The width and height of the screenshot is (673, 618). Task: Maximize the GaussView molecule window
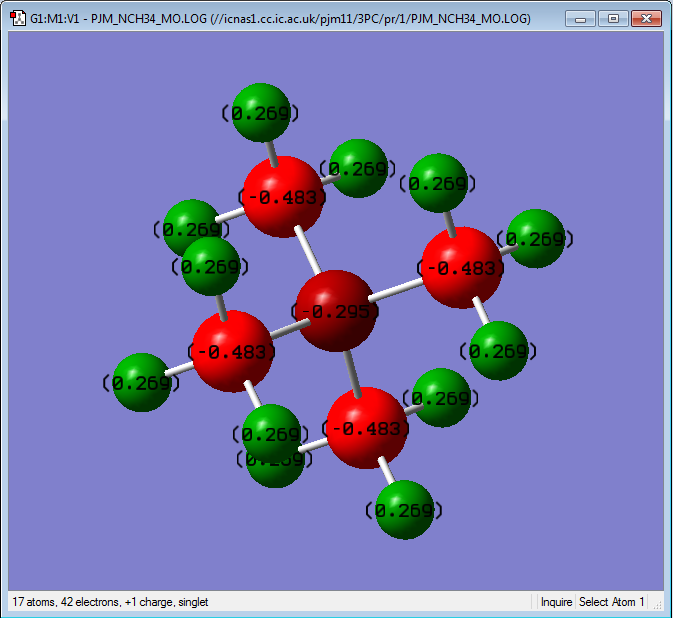point(613,18)
